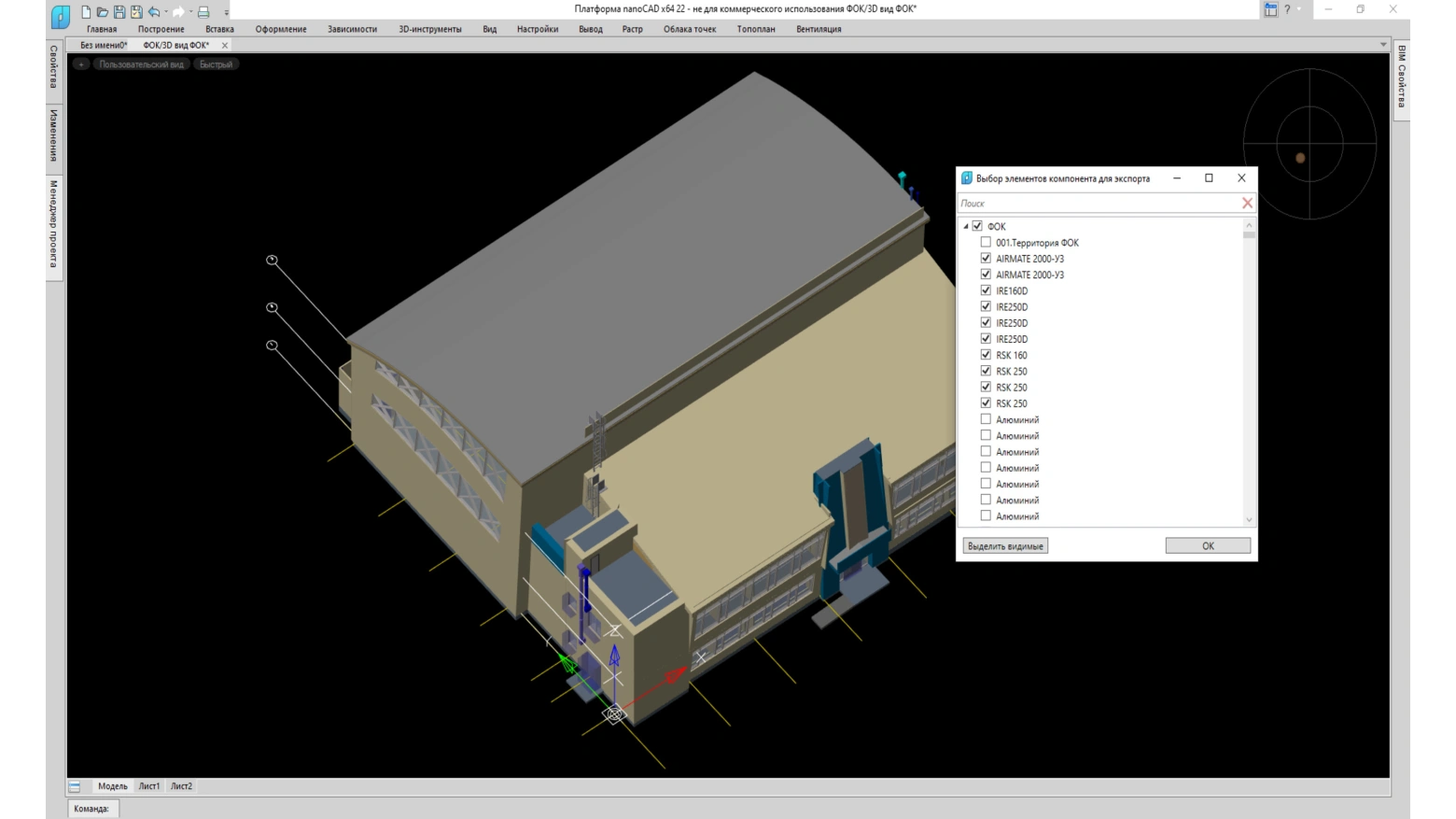Click the Save icon in quick toolbar
The width and height of the screenshot is (1456, 819).
point(119,12)
